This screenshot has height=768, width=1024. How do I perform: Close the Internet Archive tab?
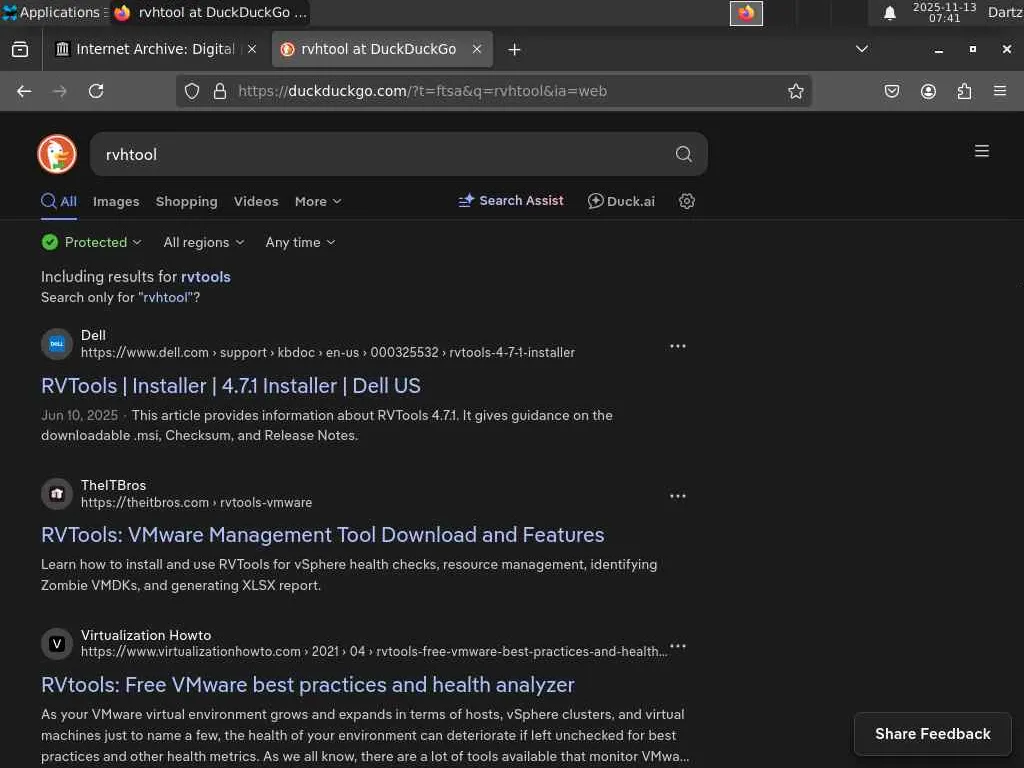tap(252, 49)
